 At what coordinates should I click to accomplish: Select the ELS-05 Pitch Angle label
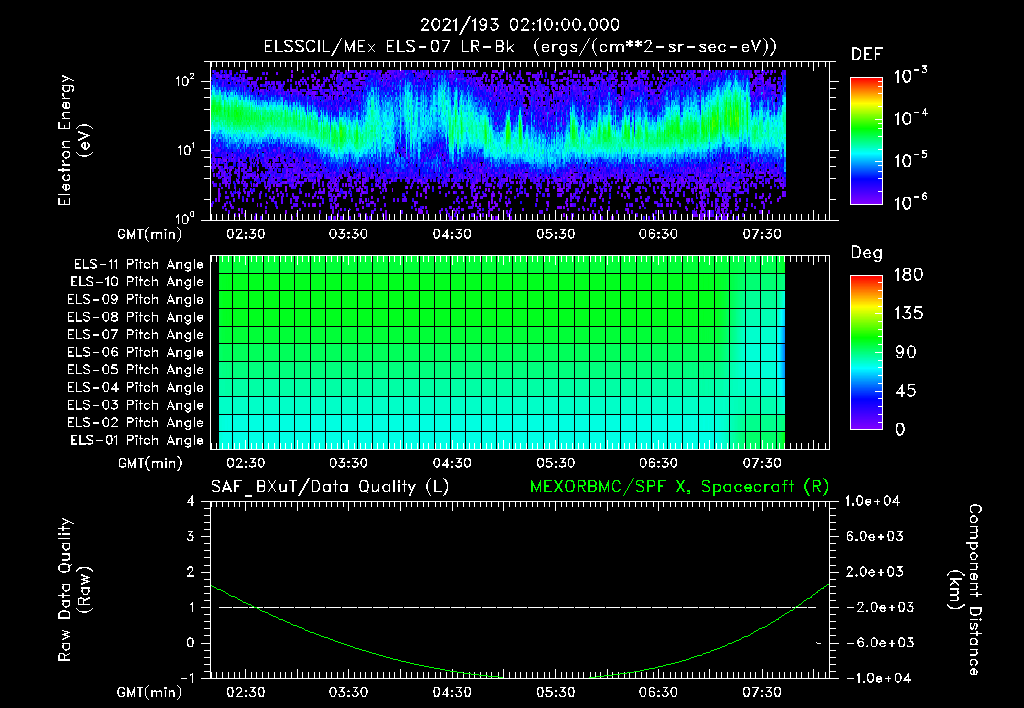(x=136, y=370)
